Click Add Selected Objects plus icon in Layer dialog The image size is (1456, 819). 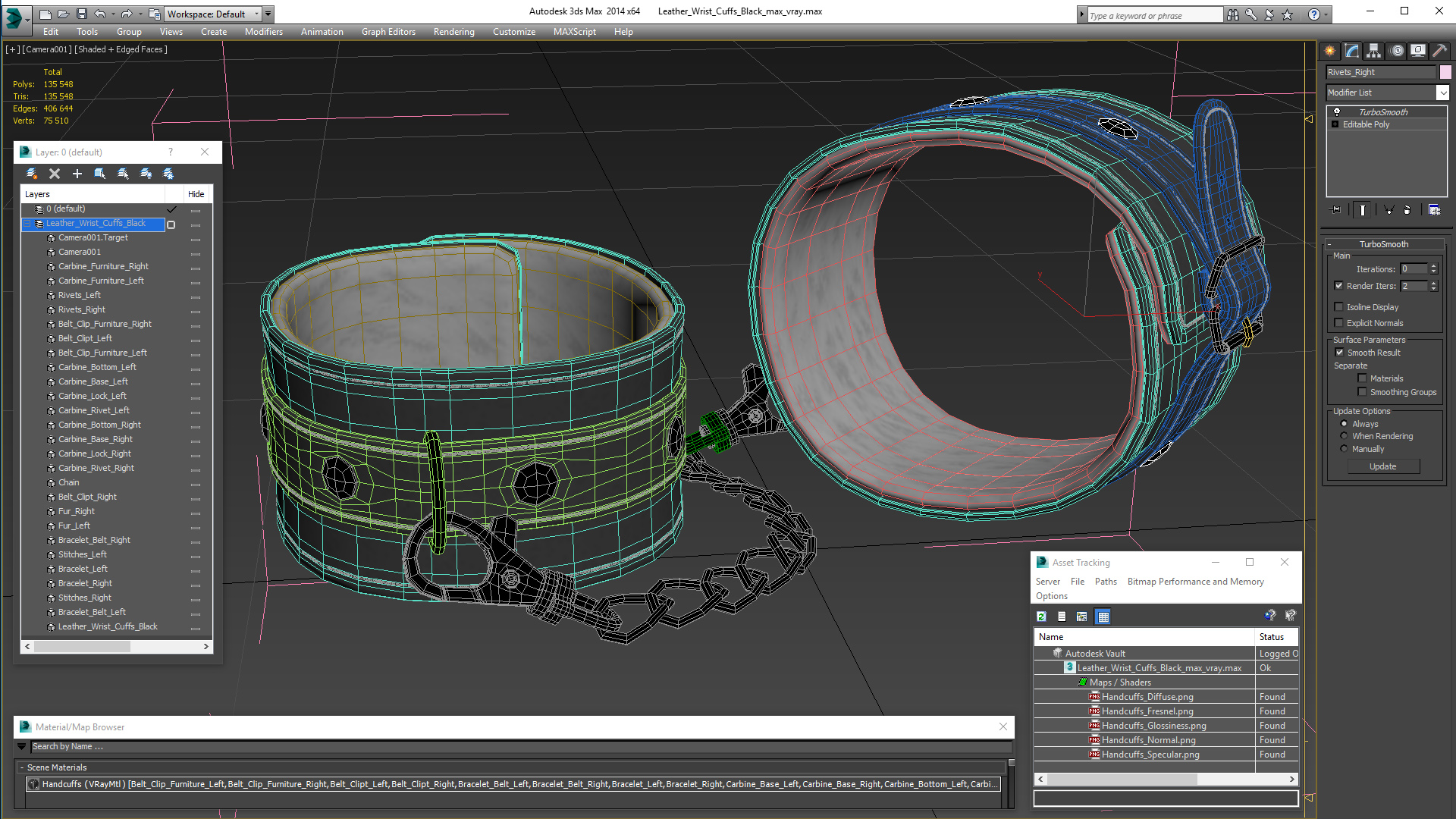(77, 174)
